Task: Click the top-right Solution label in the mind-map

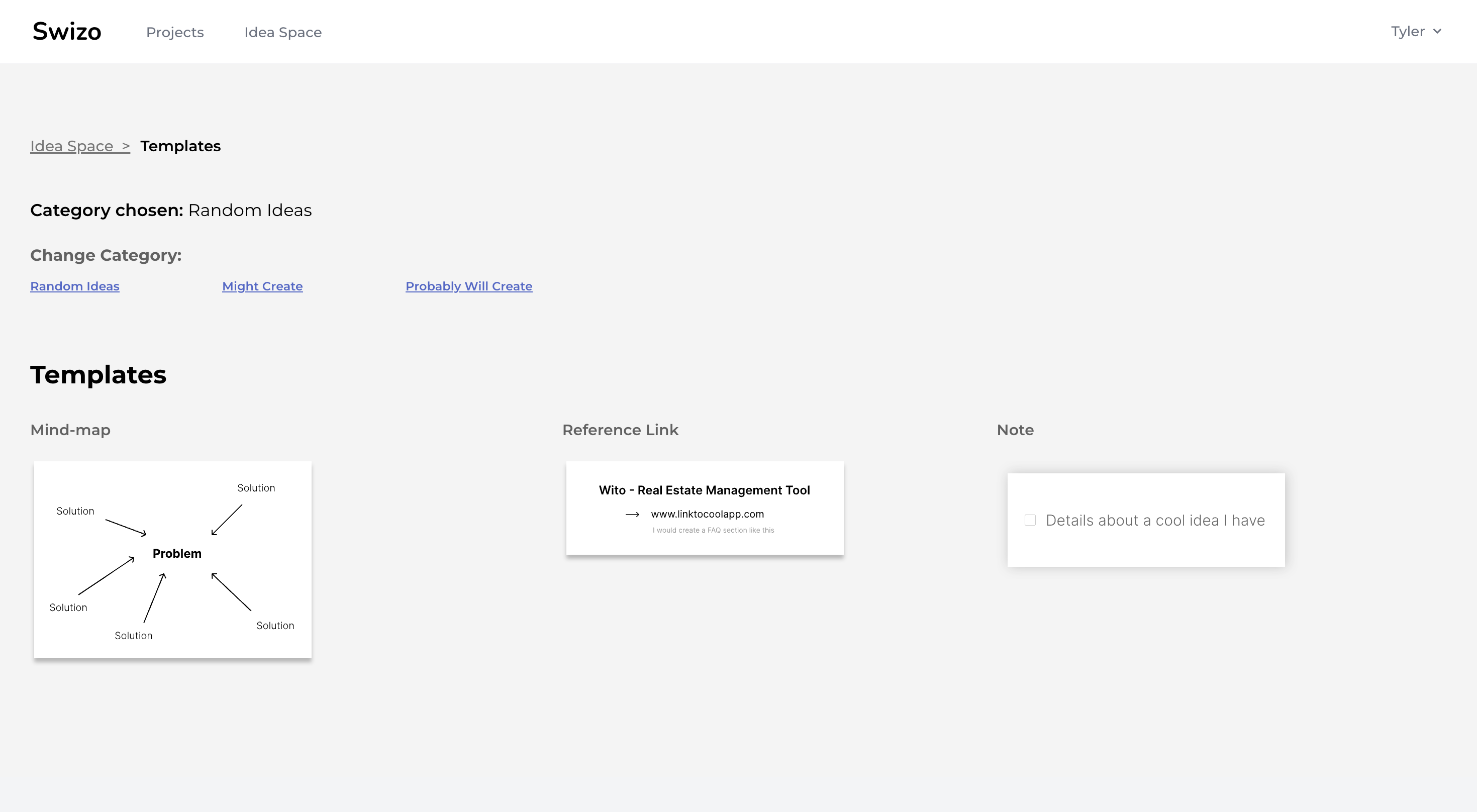Action: 256,488
